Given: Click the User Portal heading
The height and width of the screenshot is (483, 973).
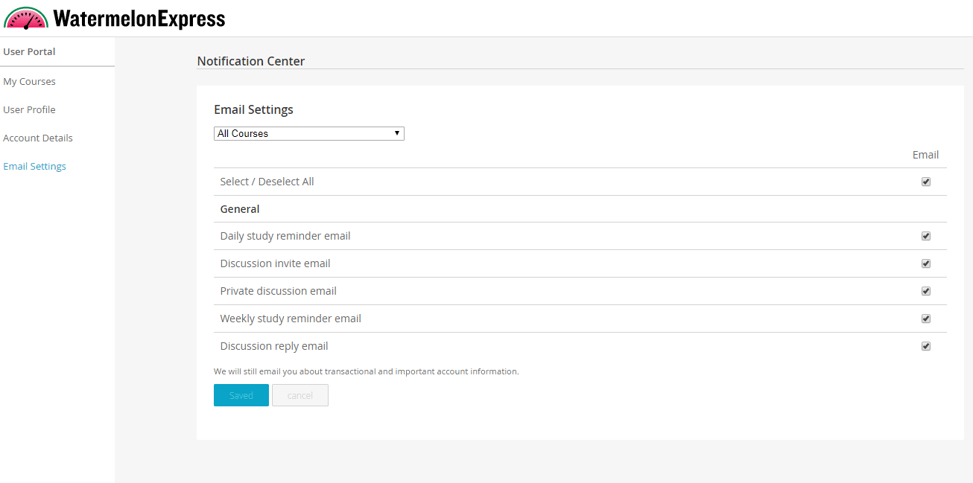Looking at the screenshot, I should (x=29, y=52).
